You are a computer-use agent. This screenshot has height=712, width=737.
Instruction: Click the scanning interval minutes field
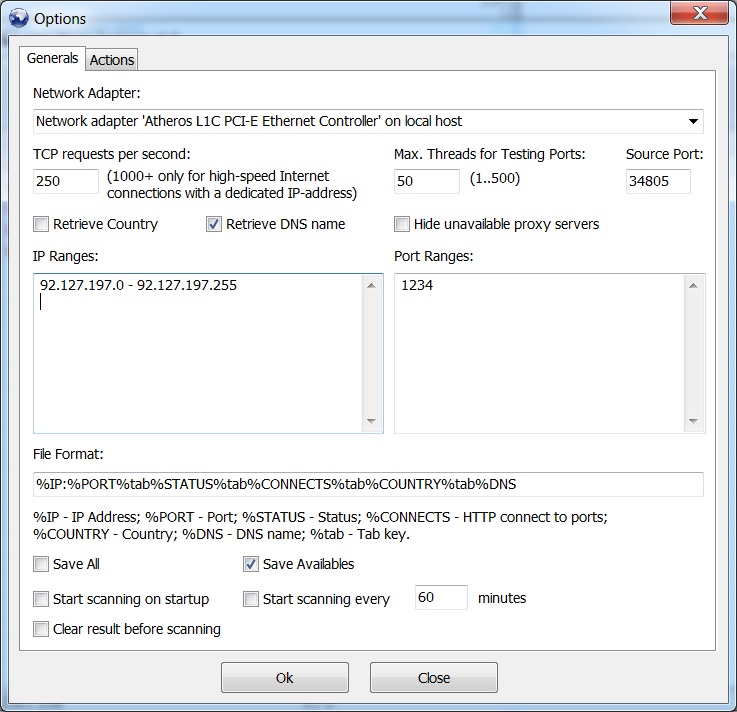tap(441, 597)
